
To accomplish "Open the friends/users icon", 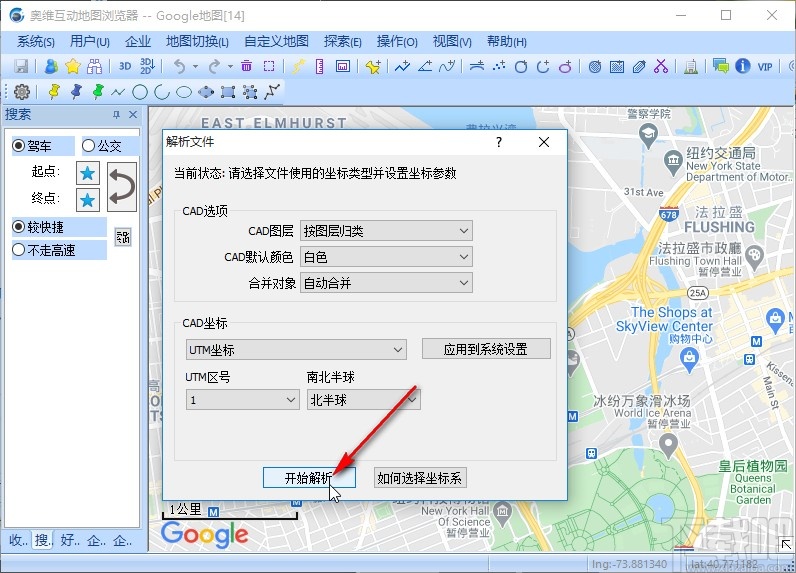I will (x=51, y=66).
